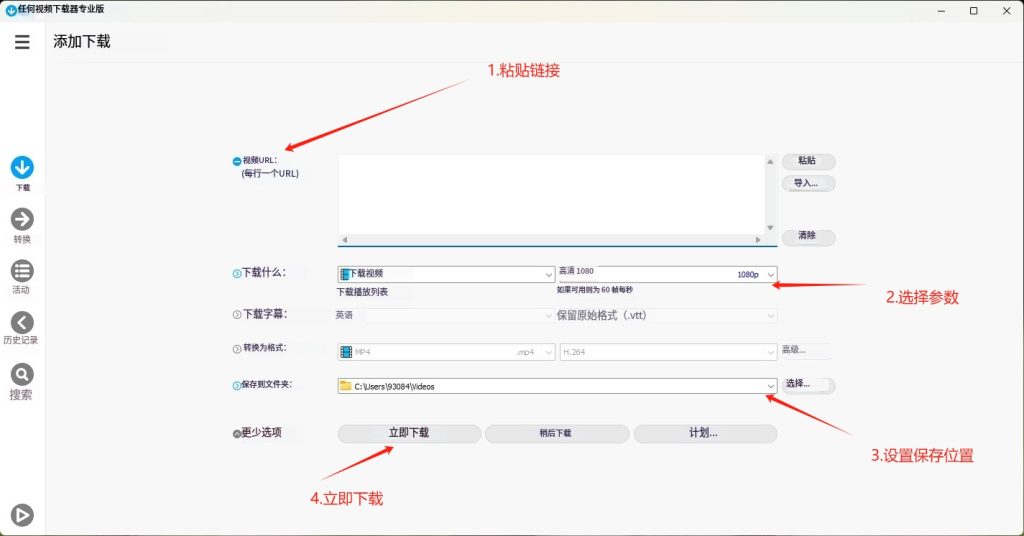Click the URL box scroll down arrow

click(x=770, y=228)
